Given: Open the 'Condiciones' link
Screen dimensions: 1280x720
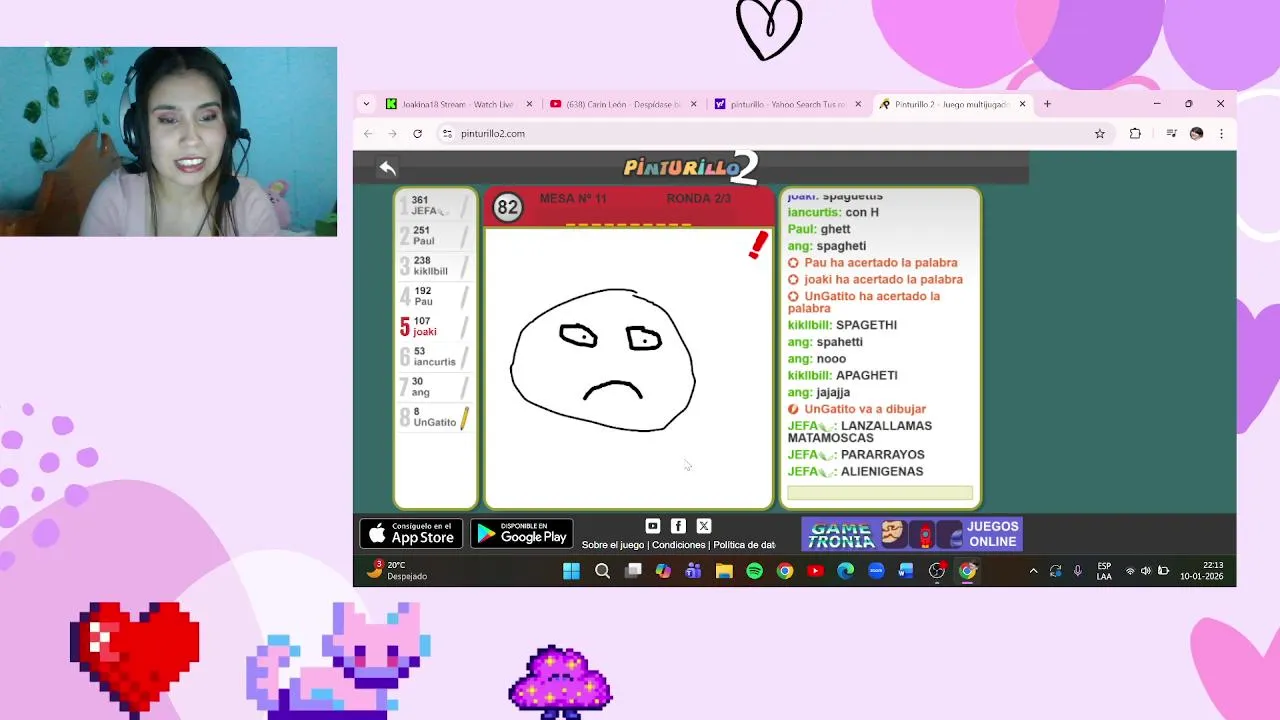Looking at the screenshot, I should pos(679,545).
